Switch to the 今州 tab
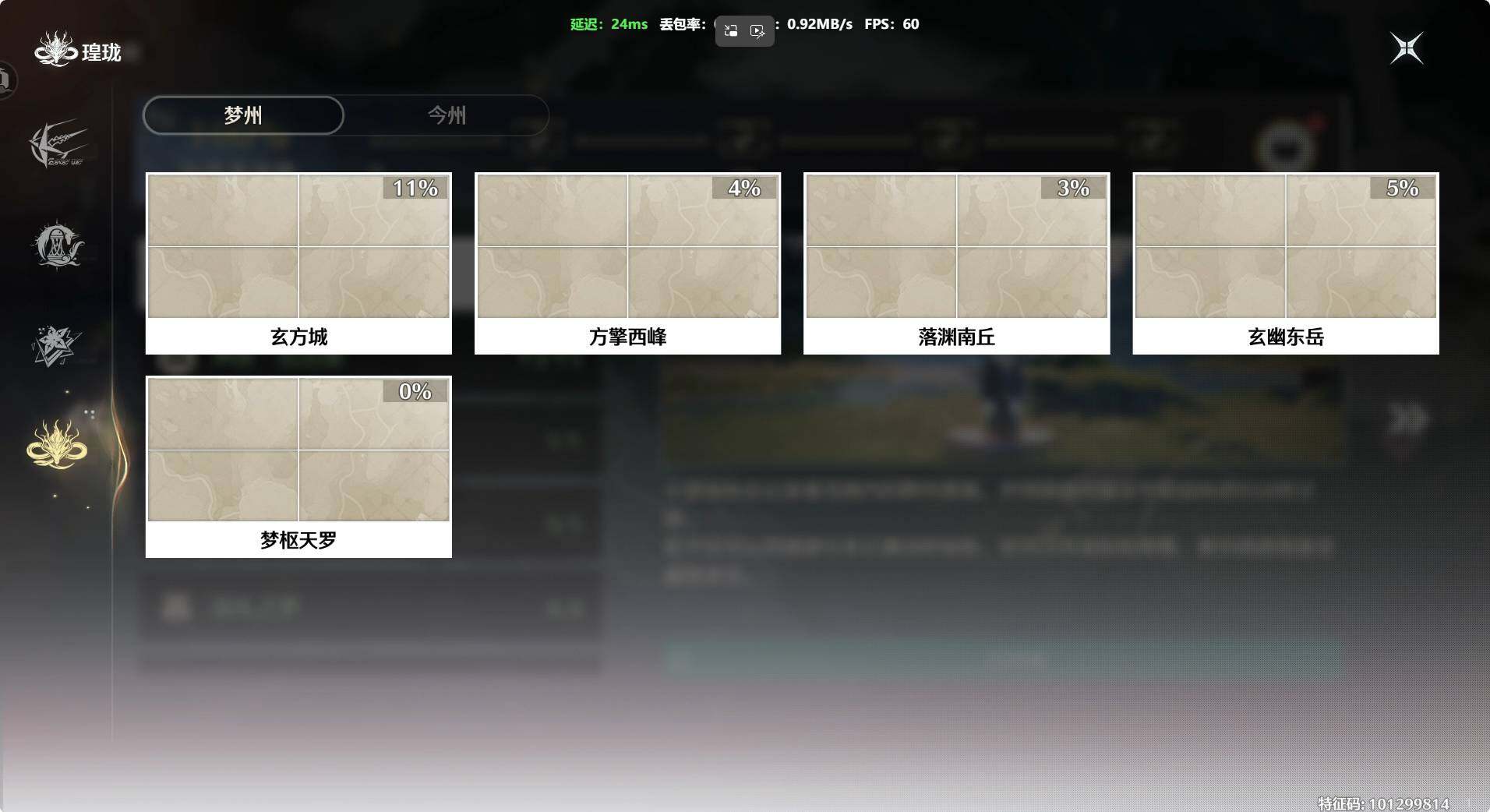 point(447,115)
